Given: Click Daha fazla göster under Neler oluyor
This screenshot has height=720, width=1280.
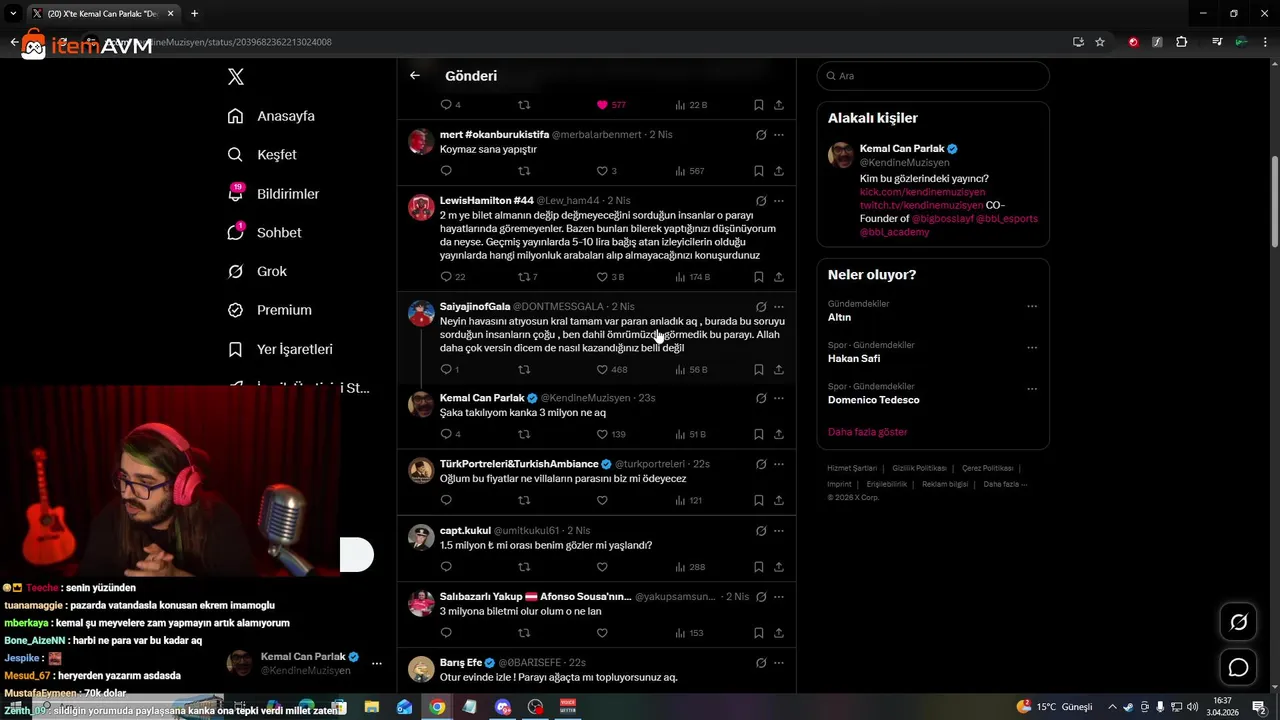Looking at the screenshot, I should click(x=867, y=432).
